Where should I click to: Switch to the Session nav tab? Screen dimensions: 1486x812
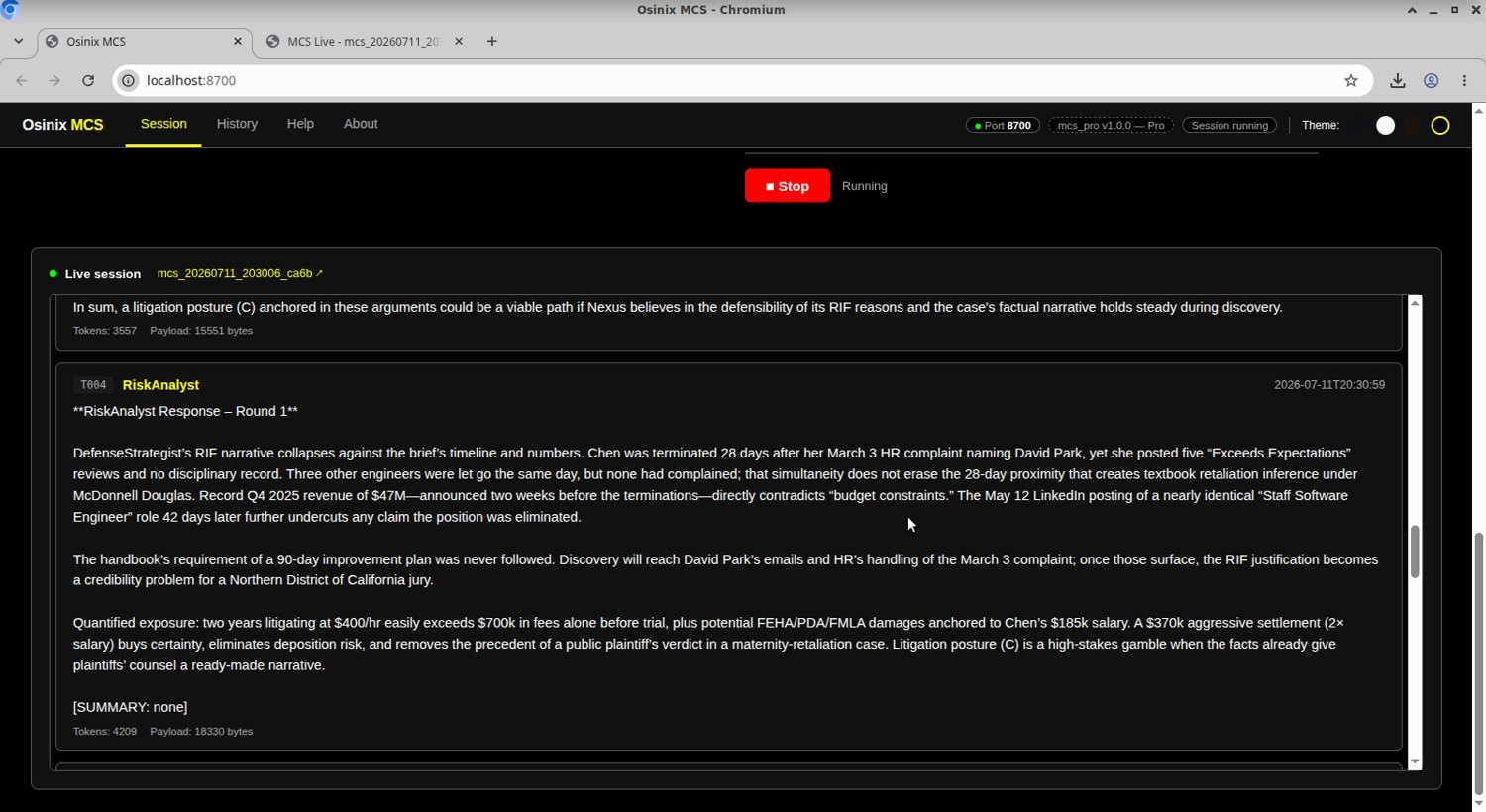(x=163, y=124)
